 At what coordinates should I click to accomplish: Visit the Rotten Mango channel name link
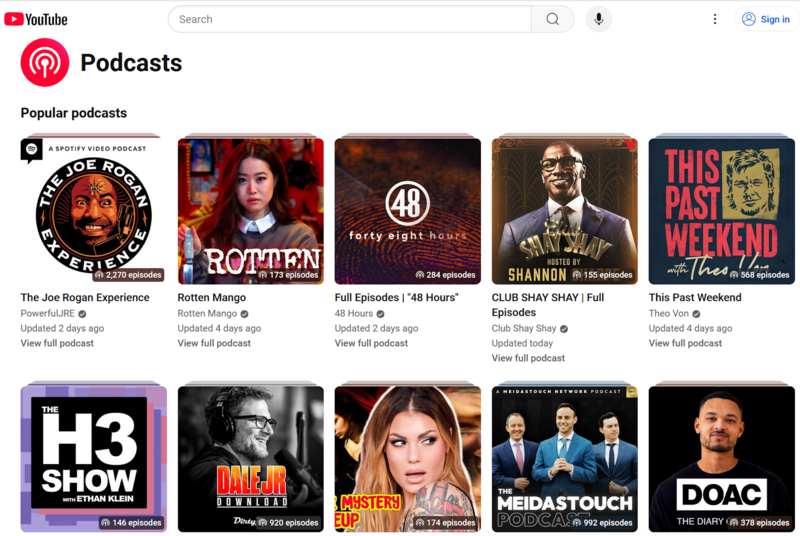click(207, 313)
